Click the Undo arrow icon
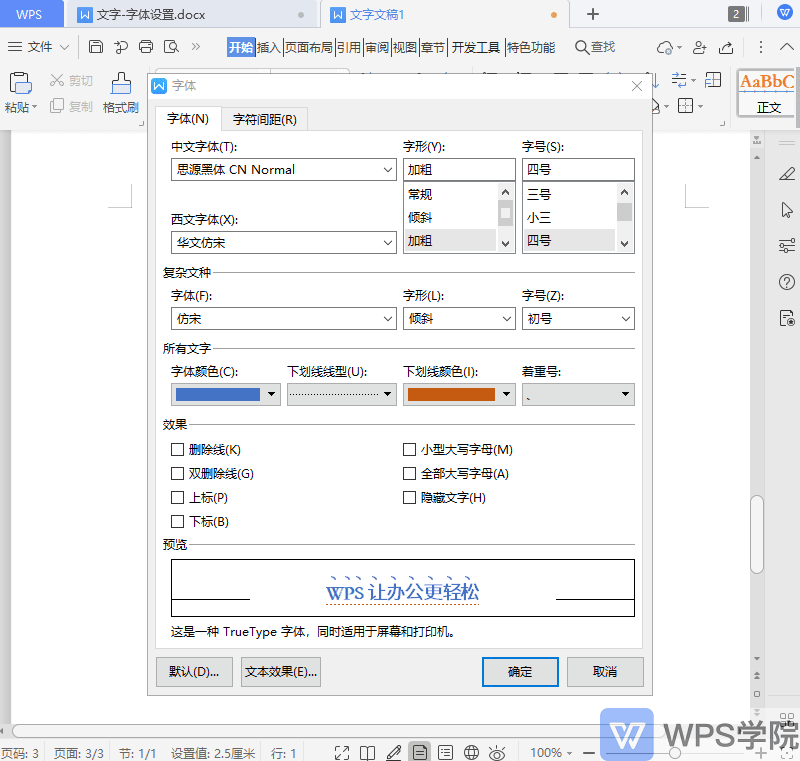 (121, 47)
